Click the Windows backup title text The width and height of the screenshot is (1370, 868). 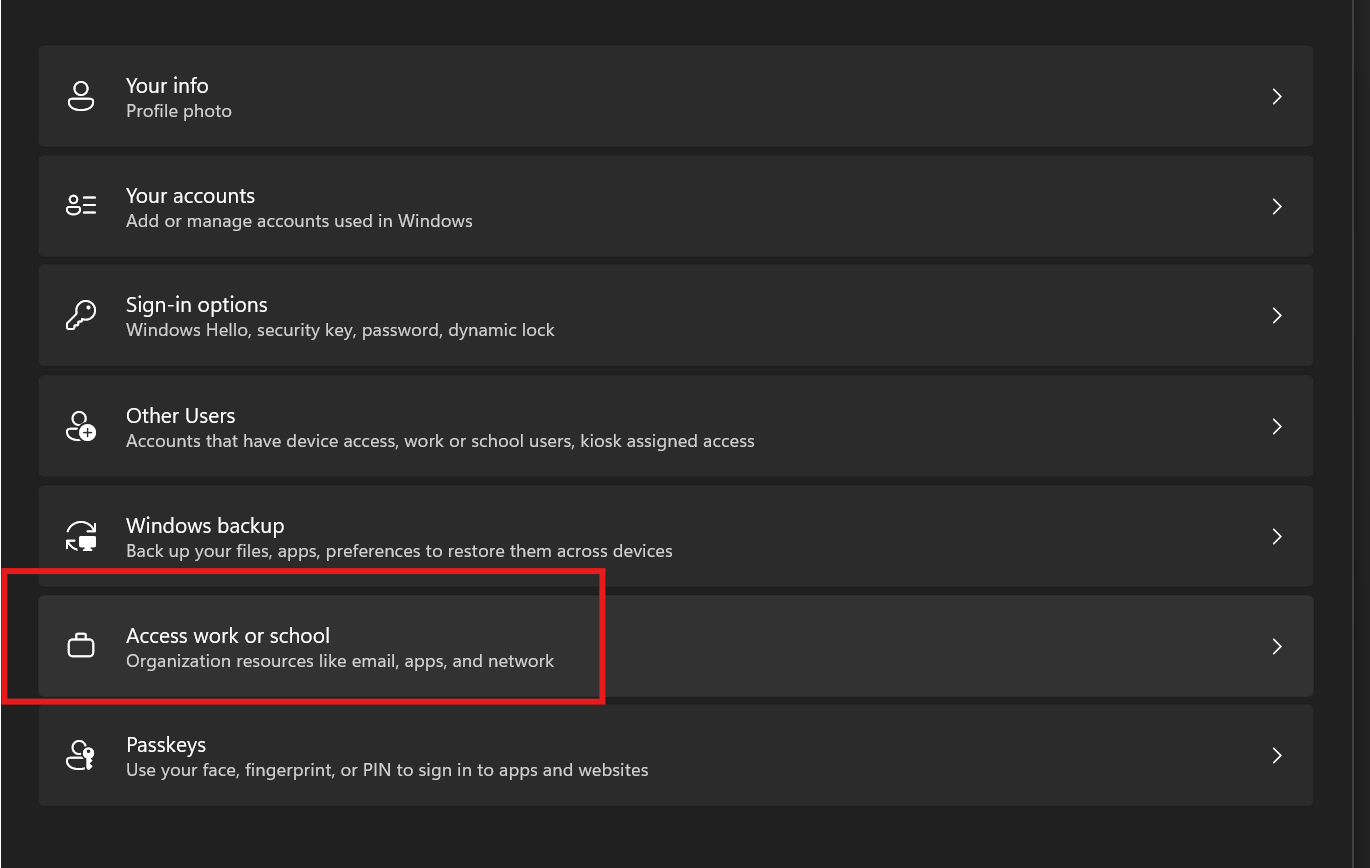pyautogui.click(x=205, y=525)
